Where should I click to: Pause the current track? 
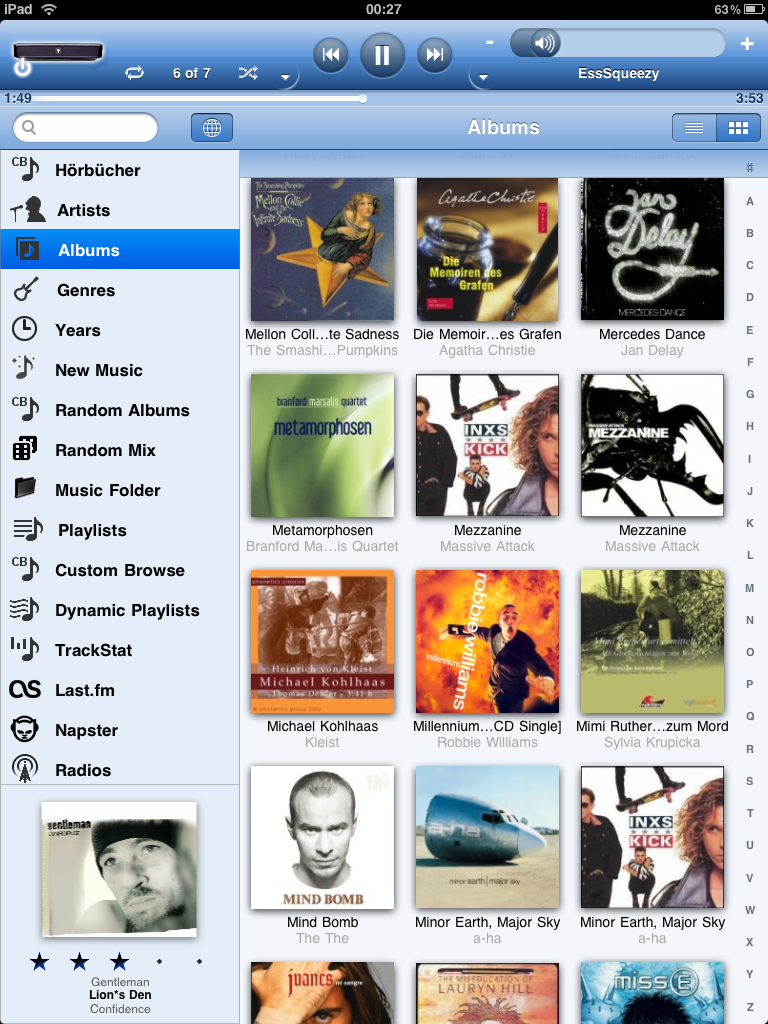click(x=382, y=55)
